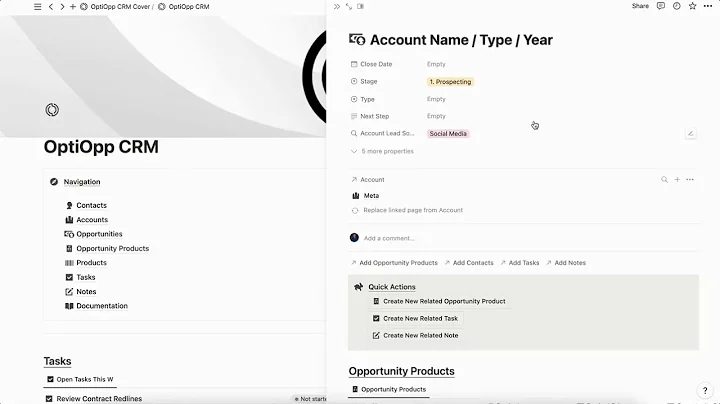Open the linked Meta account
The image size is (720, 404).
point(366,196)
